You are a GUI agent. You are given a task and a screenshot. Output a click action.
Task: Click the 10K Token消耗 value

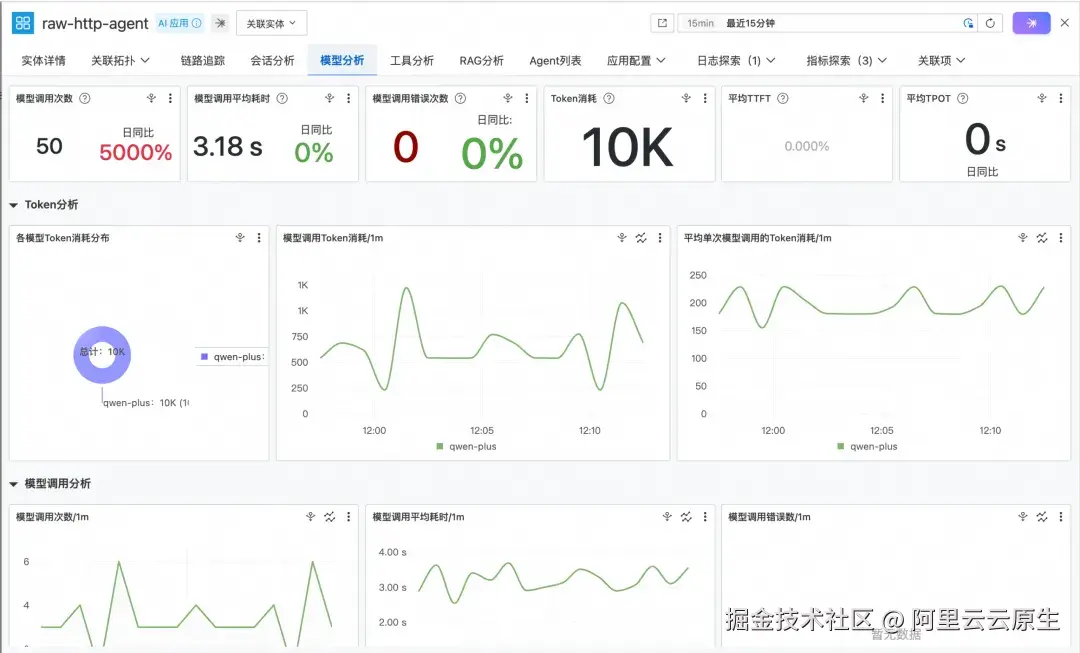pos(627,147)
